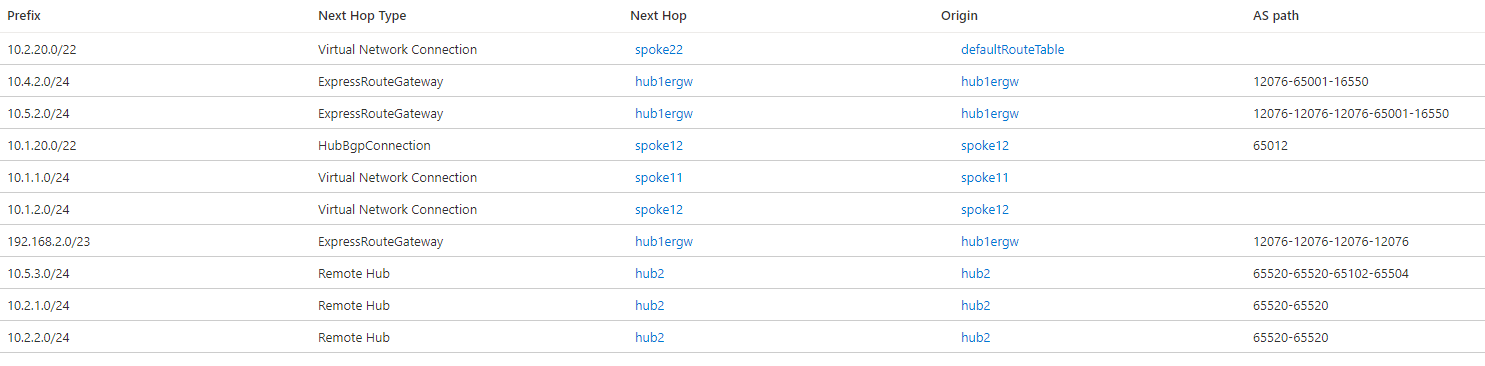The height and width of the screenshot is (366, 1485).
Task: Click ExpressRouteGateway type for 10.4.2.0/24
Action: coord(380,81)
